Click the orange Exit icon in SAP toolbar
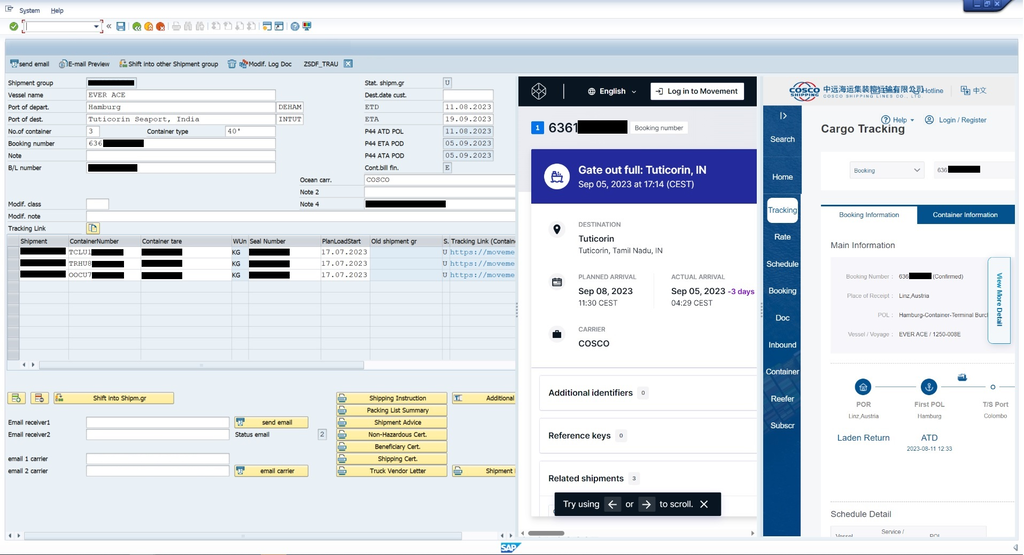 148,26
